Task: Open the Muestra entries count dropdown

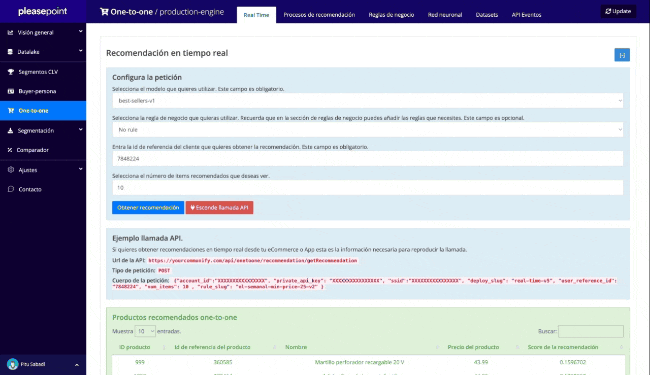Action: [145, 331]
